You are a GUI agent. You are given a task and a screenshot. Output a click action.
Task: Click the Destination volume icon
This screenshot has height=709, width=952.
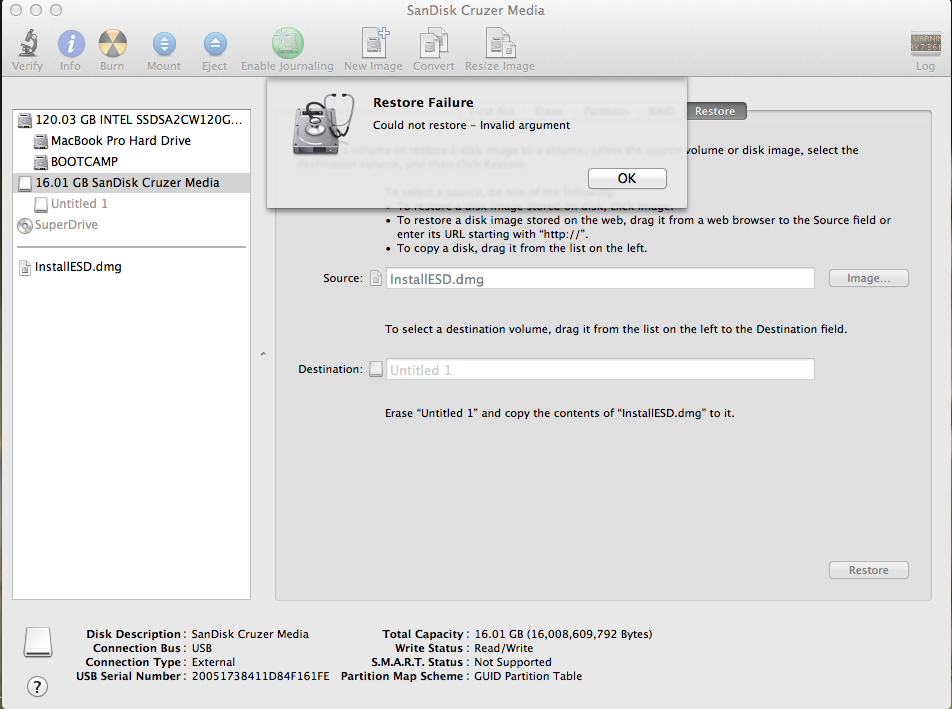376,368
